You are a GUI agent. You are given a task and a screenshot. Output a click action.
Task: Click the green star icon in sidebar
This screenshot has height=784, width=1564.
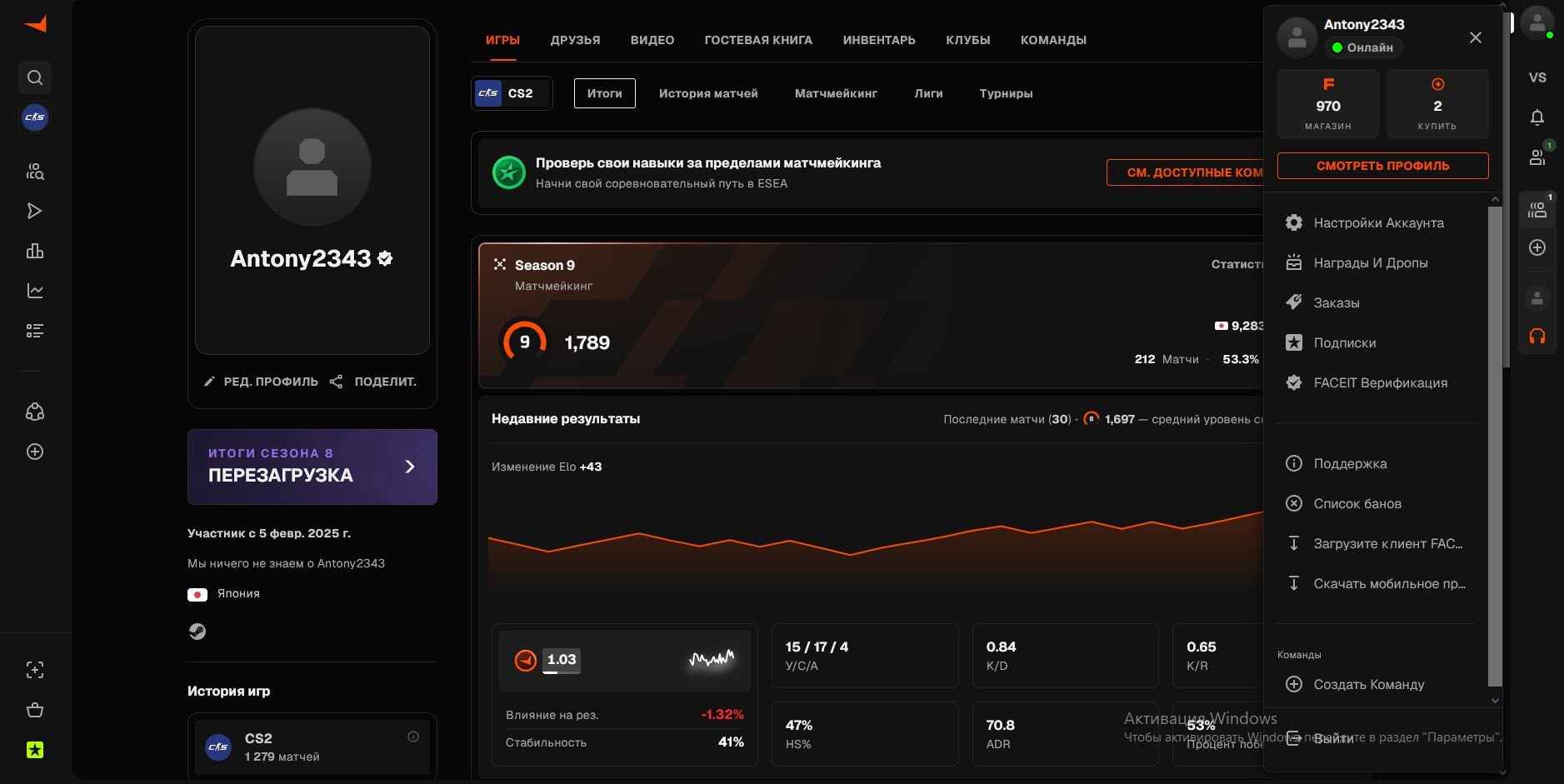click(x=35, y=750)
